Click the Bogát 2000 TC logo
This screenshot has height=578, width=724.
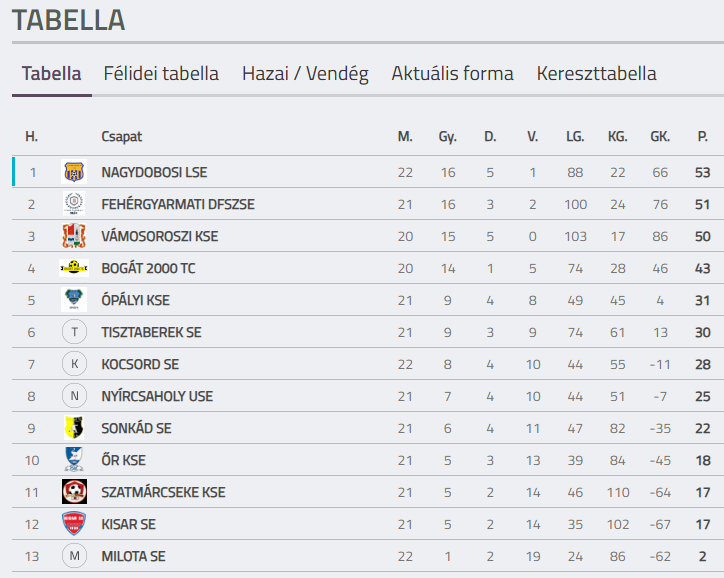coord(74,268)
